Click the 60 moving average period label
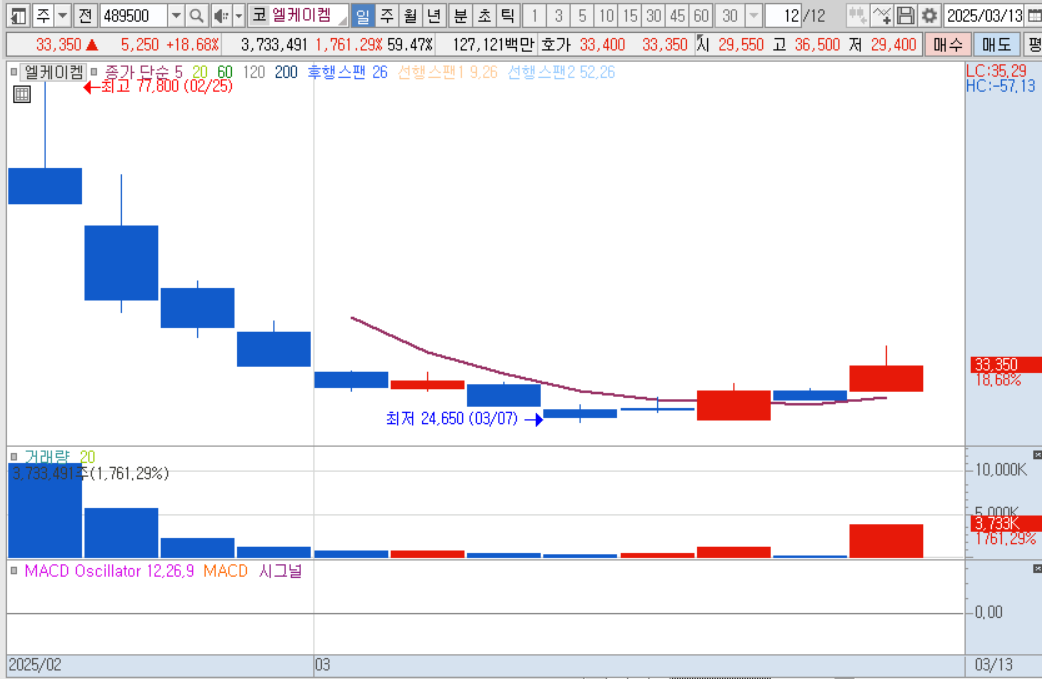Image resolution: width=1042 pixels, height=679 pixels. click(225, 72)
